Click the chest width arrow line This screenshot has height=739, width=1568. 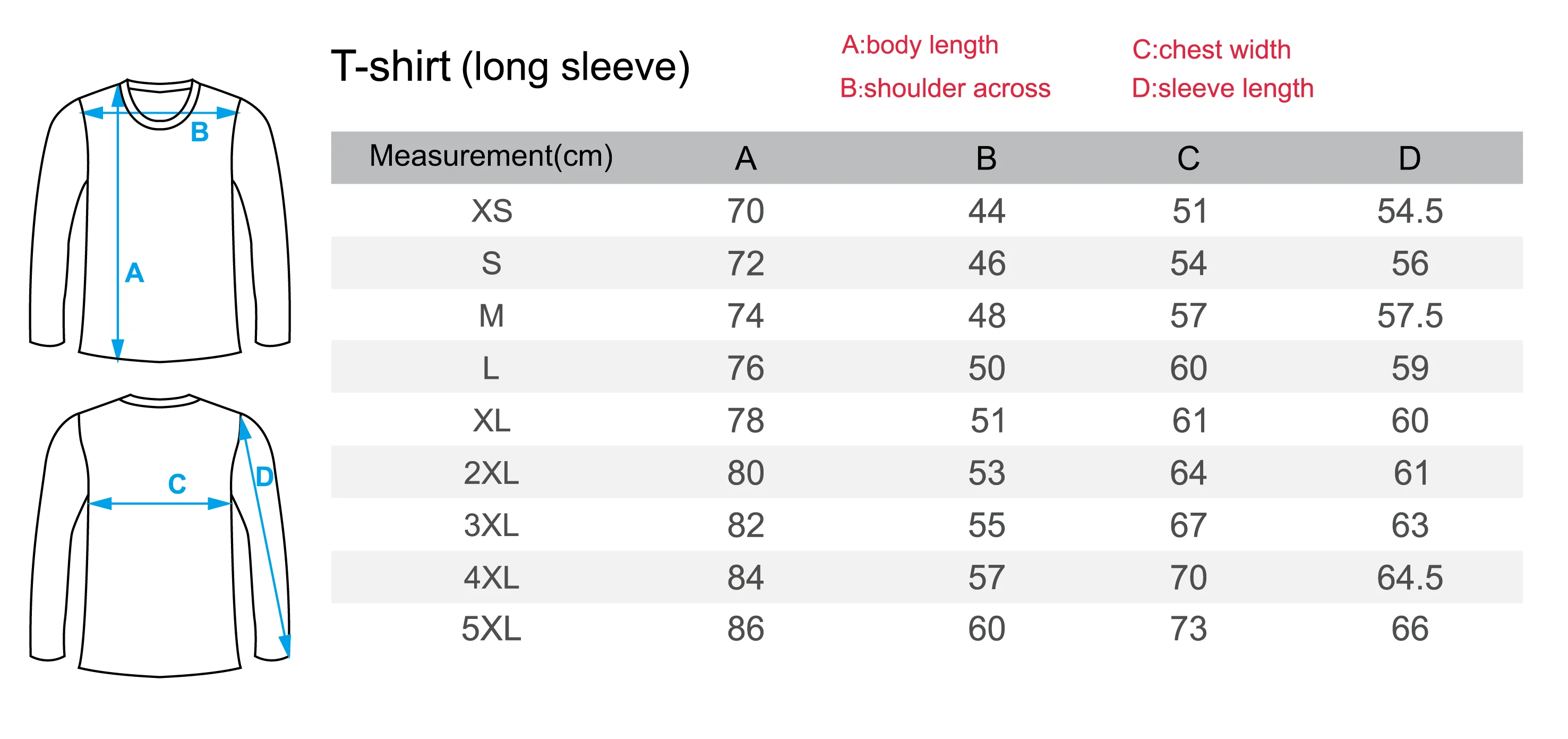pos(160,504)
